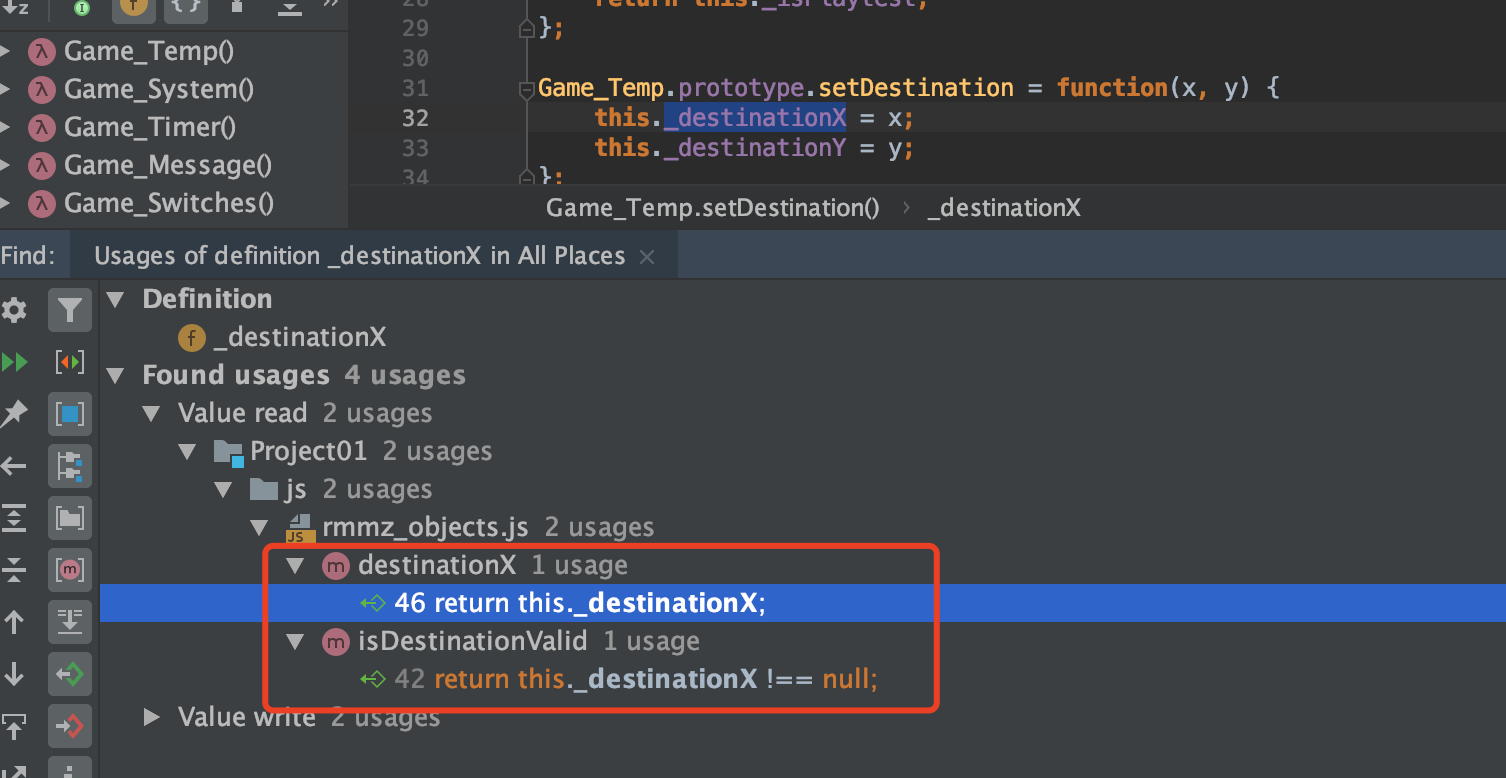The height and width of the screenshot is (778, 1506).
Task: Toggle group by method button
Action: click(x=69, y=570)
